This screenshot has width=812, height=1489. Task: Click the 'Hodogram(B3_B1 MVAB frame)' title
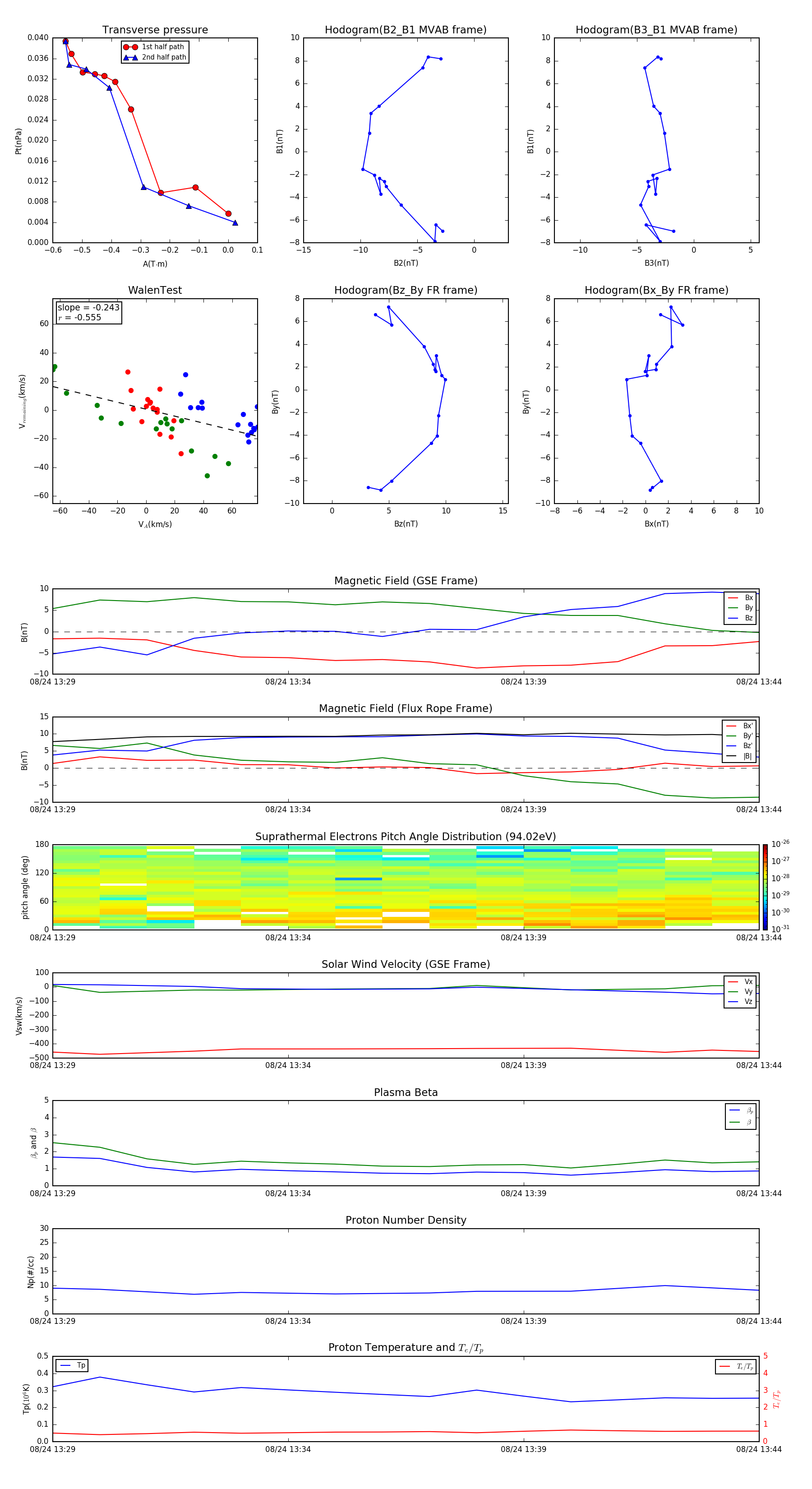click(x=656, y=30)
